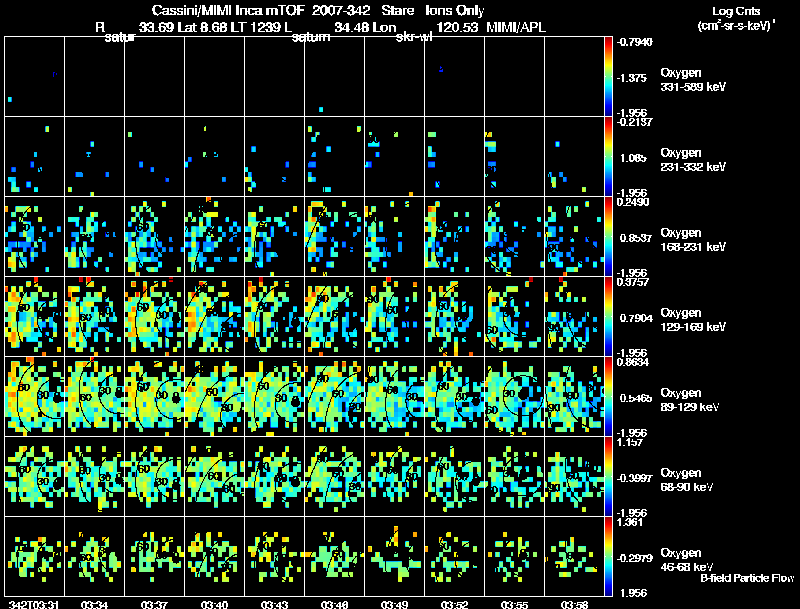800x609 pixels.
Task: Select the color bar beside Oxygen 168-231 keV
Action: click(608, 237)
